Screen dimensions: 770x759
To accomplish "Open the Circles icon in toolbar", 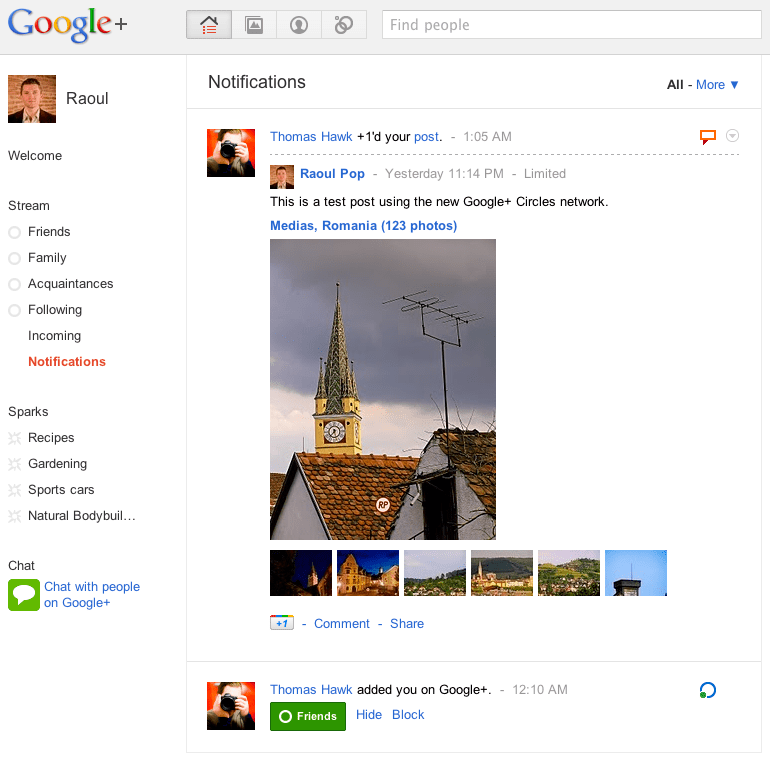I will coord(344,25).
